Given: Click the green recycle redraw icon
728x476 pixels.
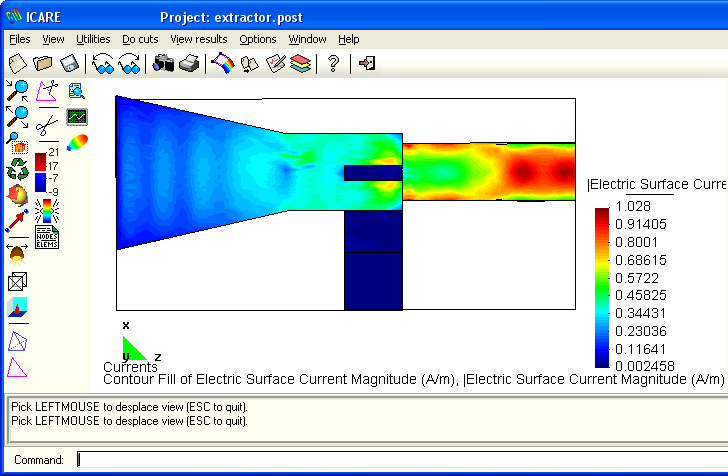Looking at the screenshot, I should 17,169.
